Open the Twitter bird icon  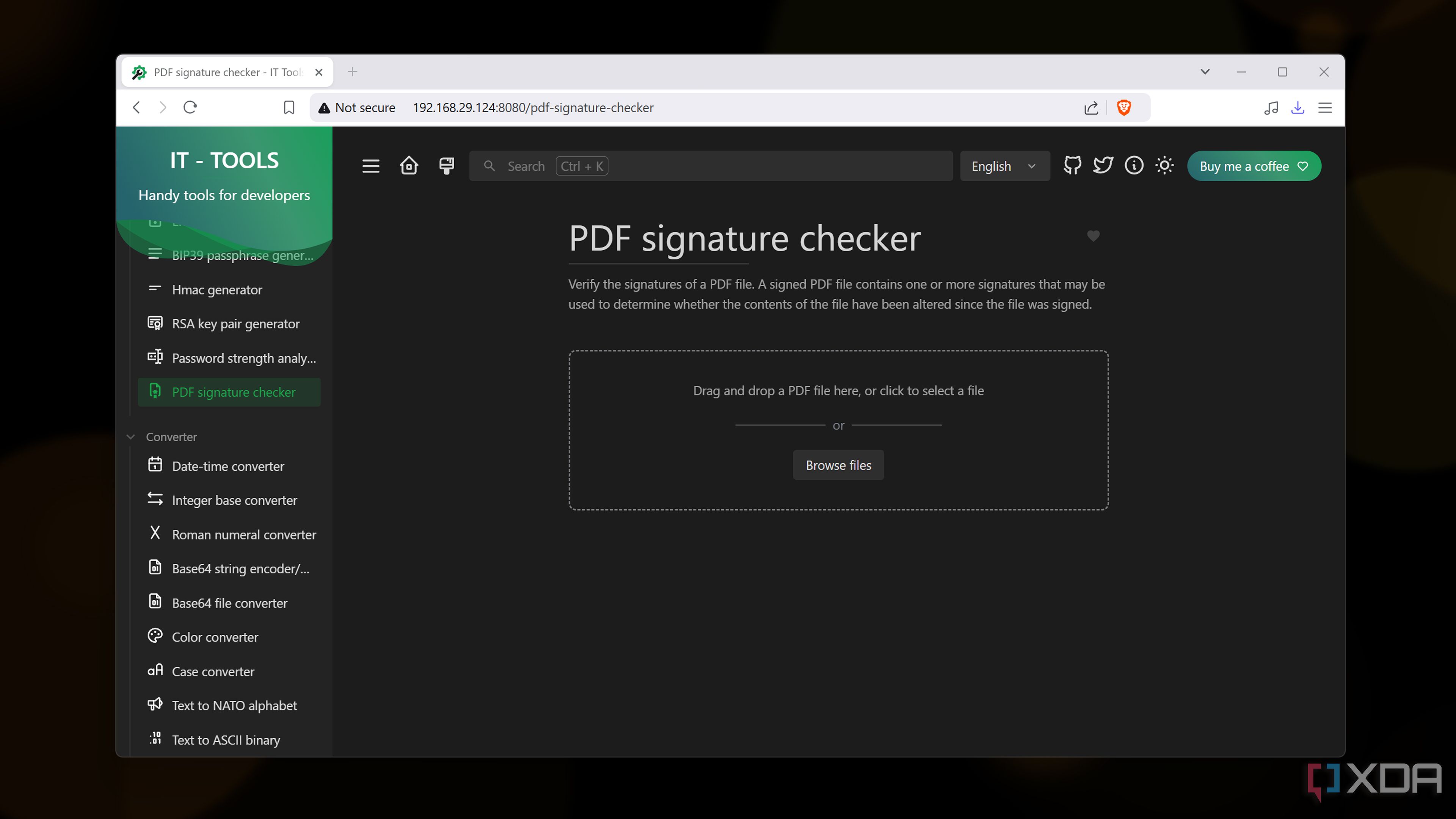click(x=1103, y=166)
